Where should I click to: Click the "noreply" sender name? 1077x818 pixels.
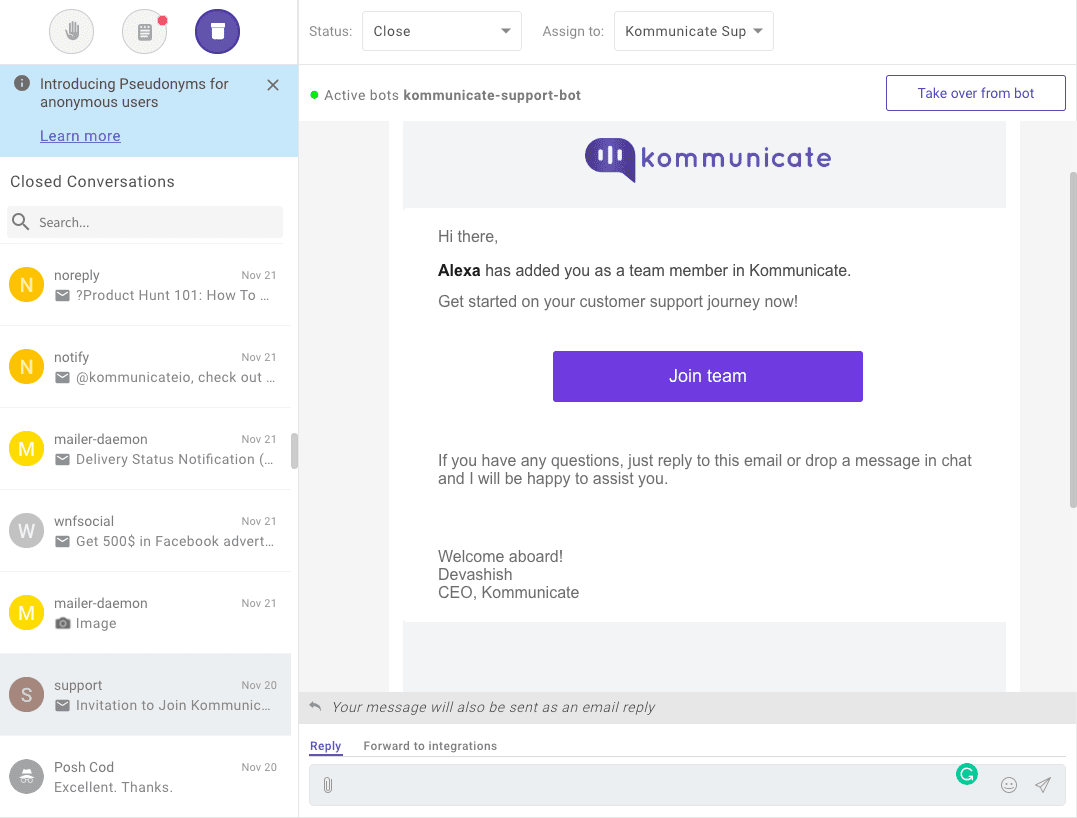click(77, 275)
